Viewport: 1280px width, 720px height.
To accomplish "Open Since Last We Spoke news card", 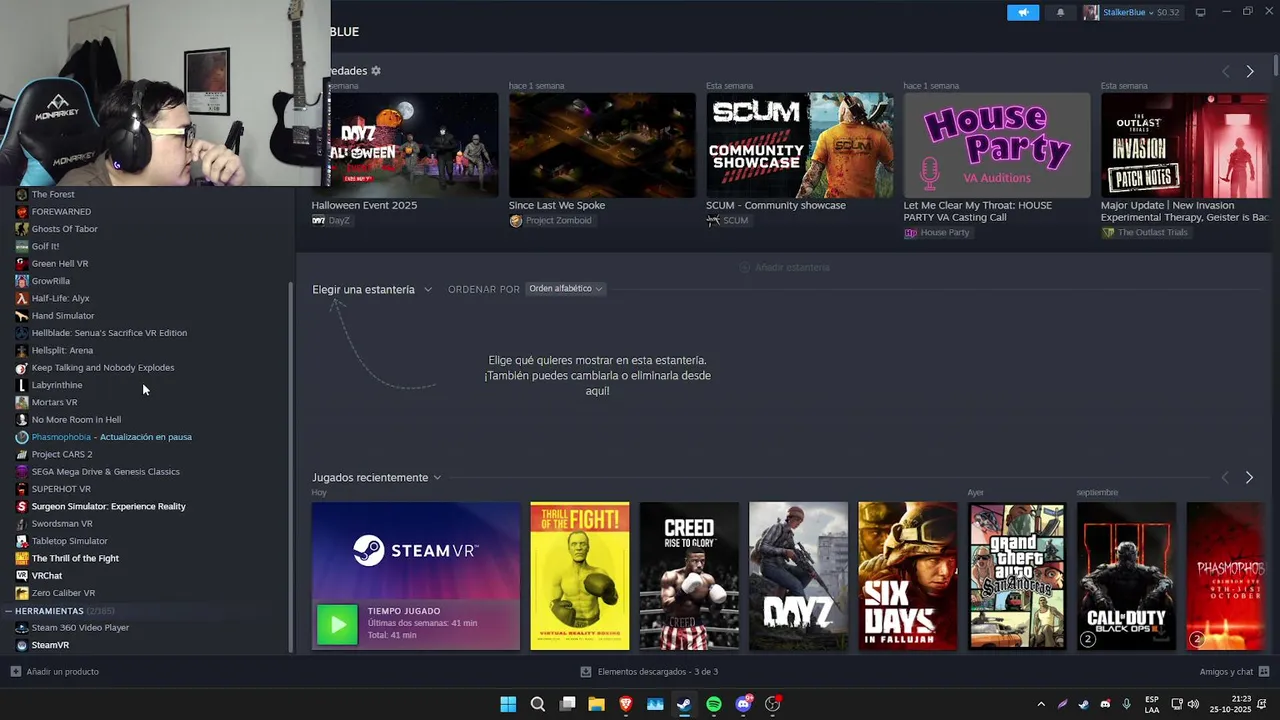I will pyautogui.click(x=602, y=146).
